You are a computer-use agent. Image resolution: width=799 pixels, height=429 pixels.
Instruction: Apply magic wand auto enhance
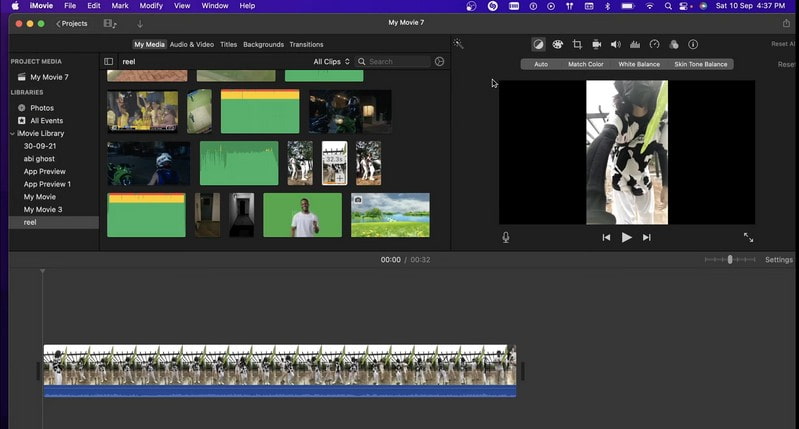coord(458,44)
